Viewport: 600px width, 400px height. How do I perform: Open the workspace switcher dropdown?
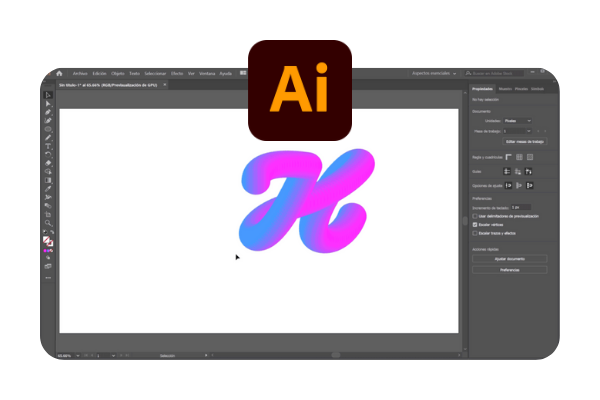(434, 73)
